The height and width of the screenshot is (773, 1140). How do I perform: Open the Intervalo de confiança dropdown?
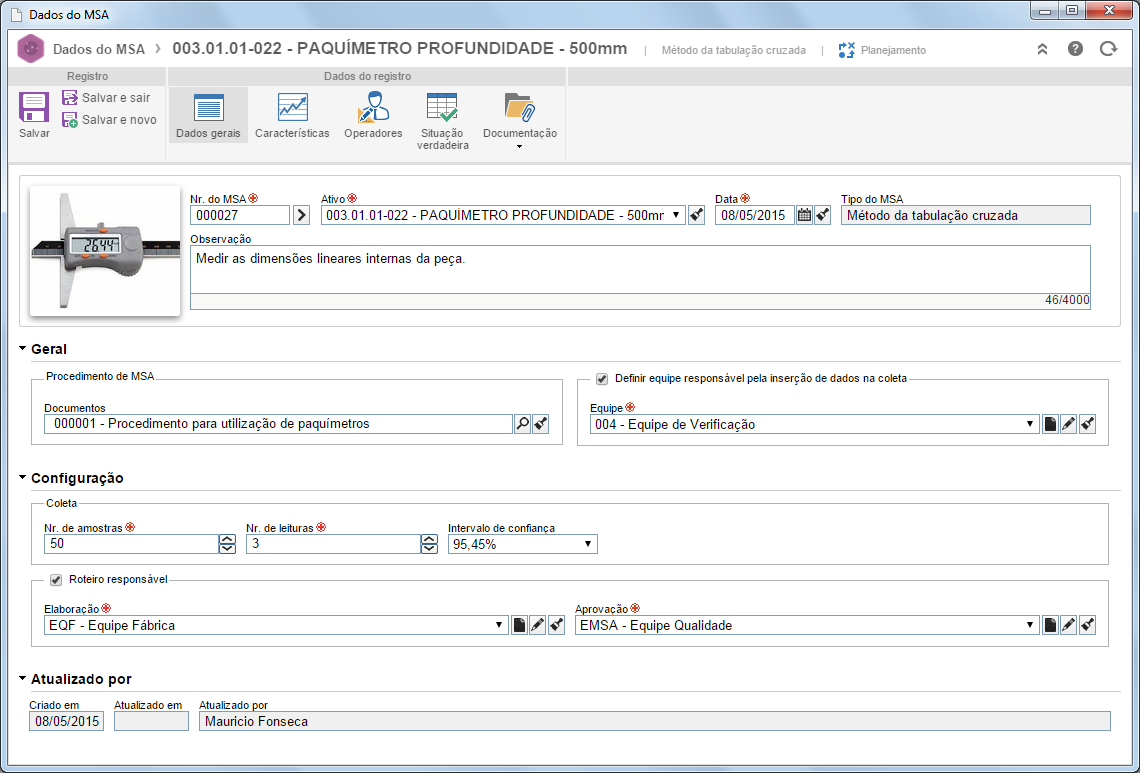click(587, 544)
